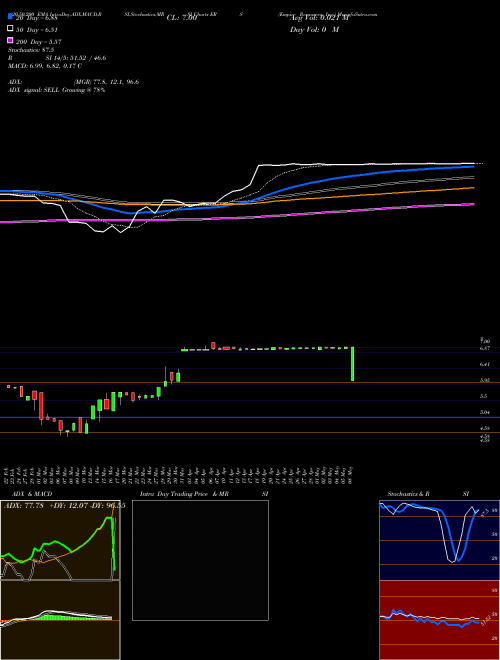Click the ADX 77.78 +DY -DY readout
The image size is (500, 660).
(x=64, y=506)
